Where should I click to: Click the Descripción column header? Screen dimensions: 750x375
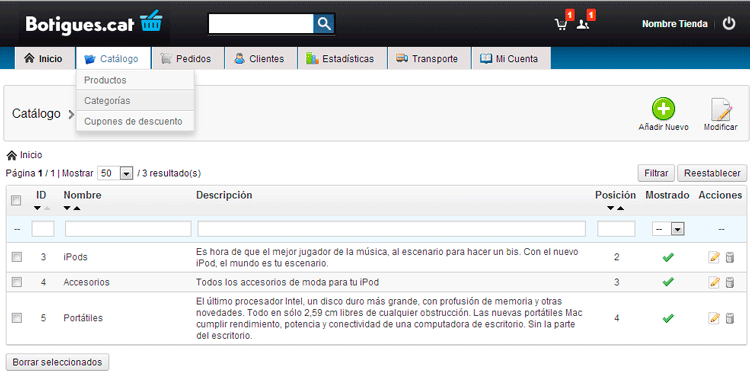pyautogui.click(x=224, y=195)
